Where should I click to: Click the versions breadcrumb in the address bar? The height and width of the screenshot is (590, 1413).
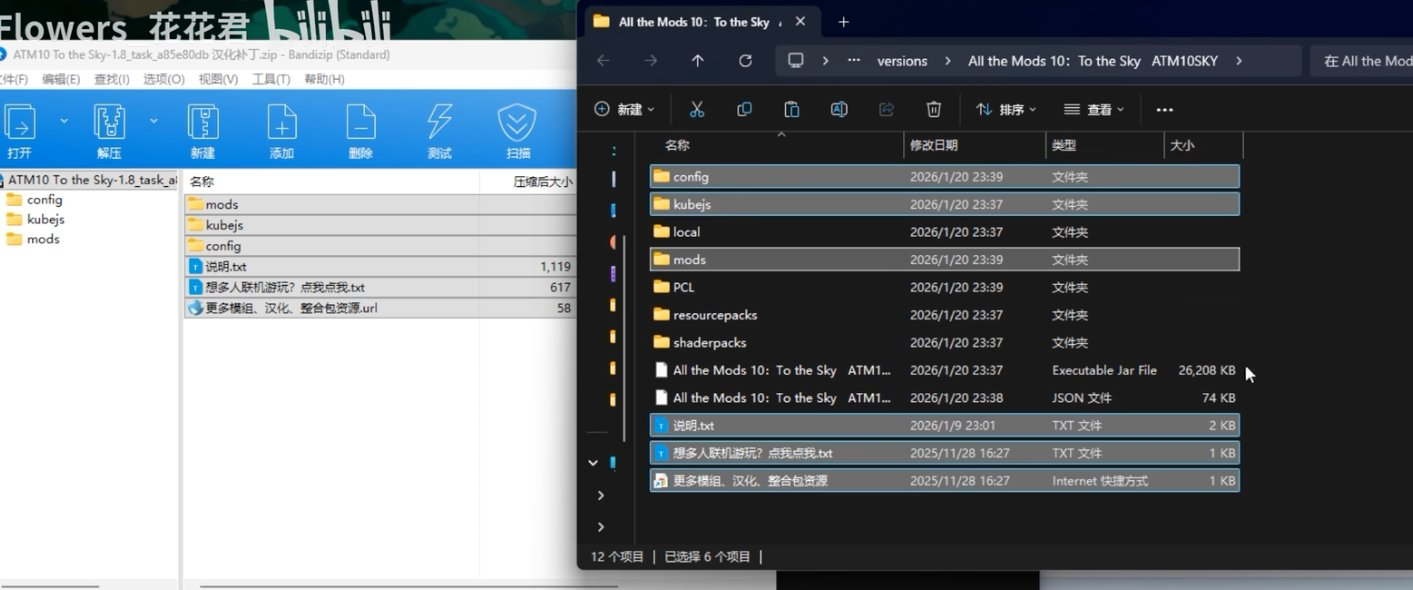click(901, 60)
